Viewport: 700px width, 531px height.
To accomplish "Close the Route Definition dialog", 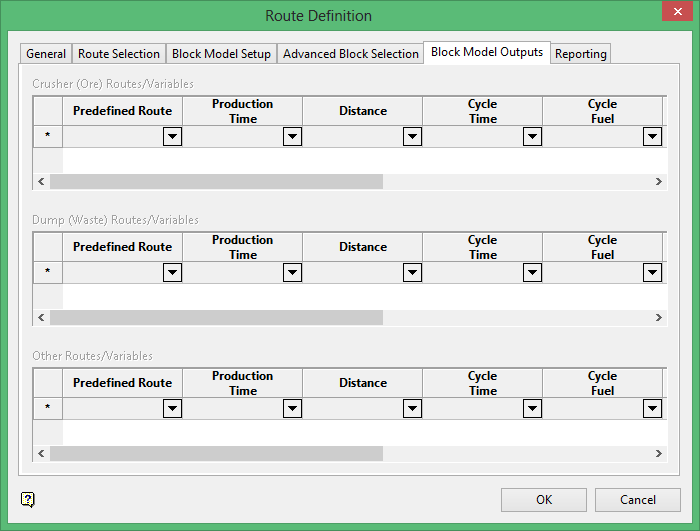I will [x=677, y=11].
